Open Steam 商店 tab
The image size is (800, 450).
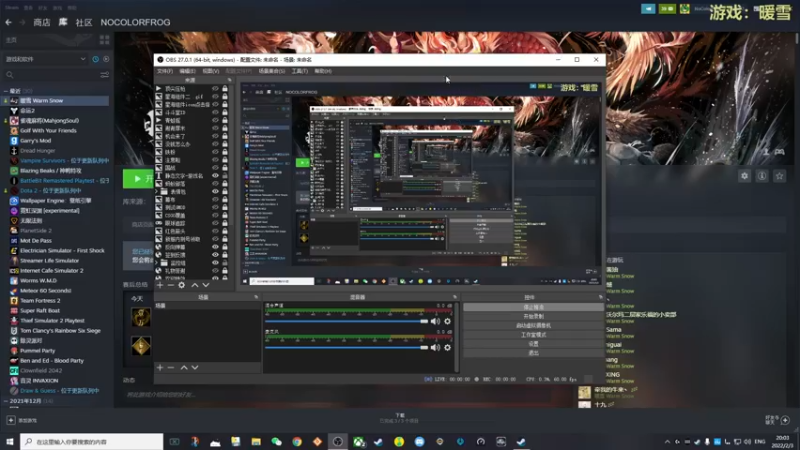[x=42, y=22]
